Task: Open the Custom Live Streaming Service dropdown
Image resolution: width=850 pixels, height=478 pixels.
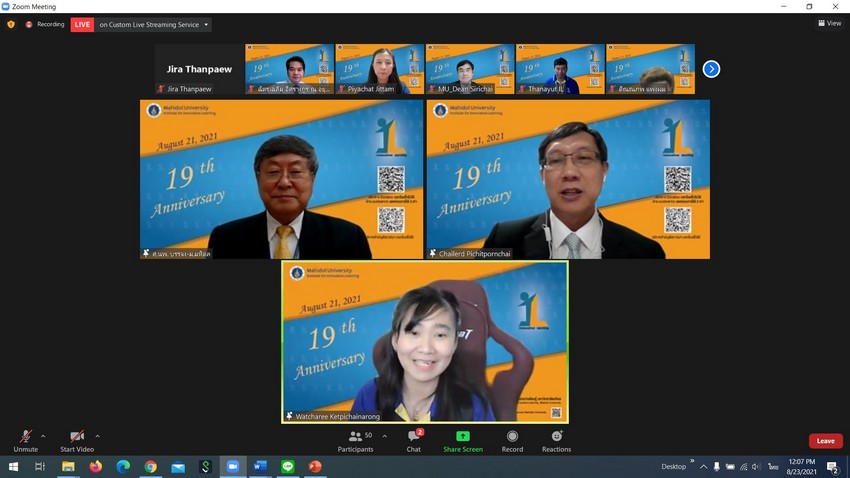Action: [x=206, y=25]
